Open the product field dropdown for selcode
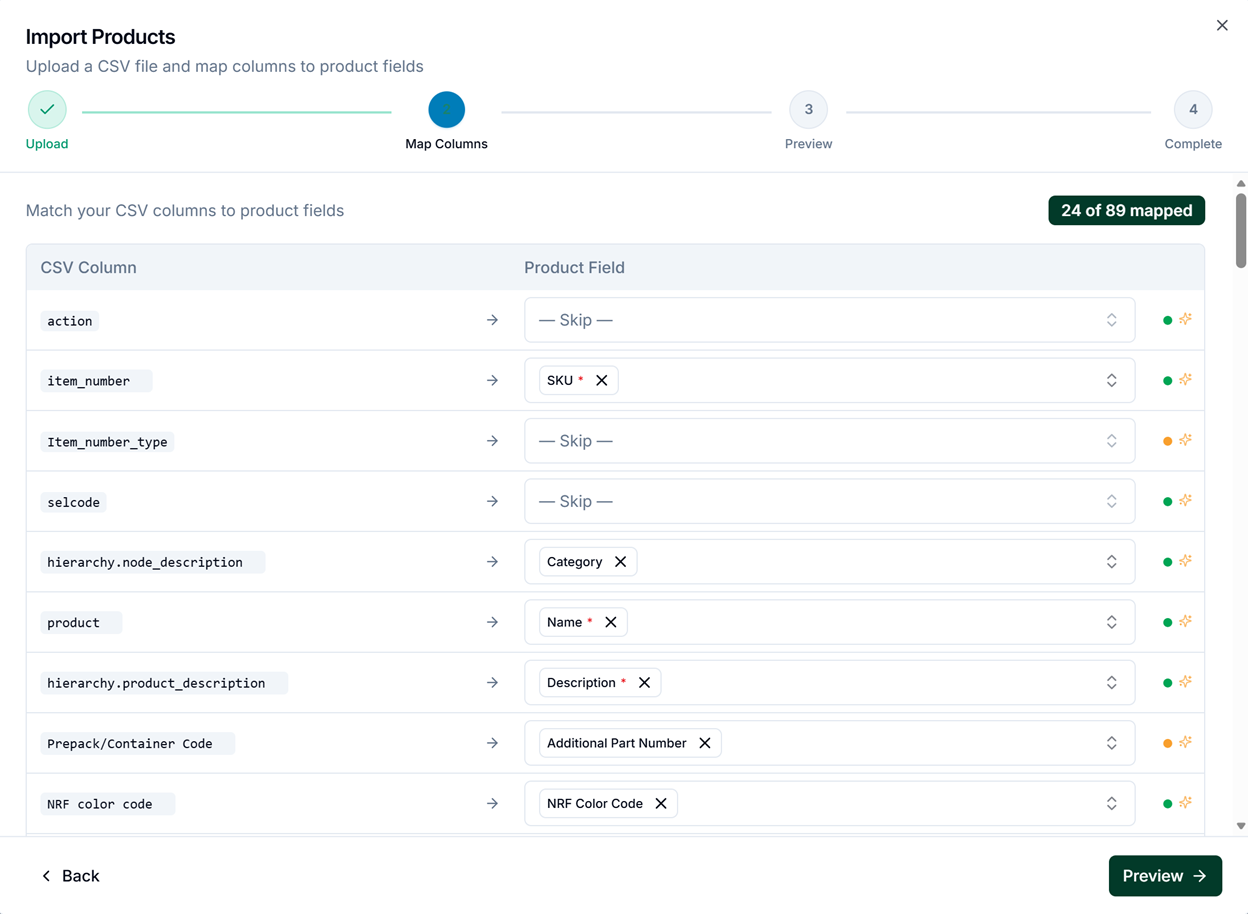Viewport: 1248px width, 914px height. tap(829, 501)
